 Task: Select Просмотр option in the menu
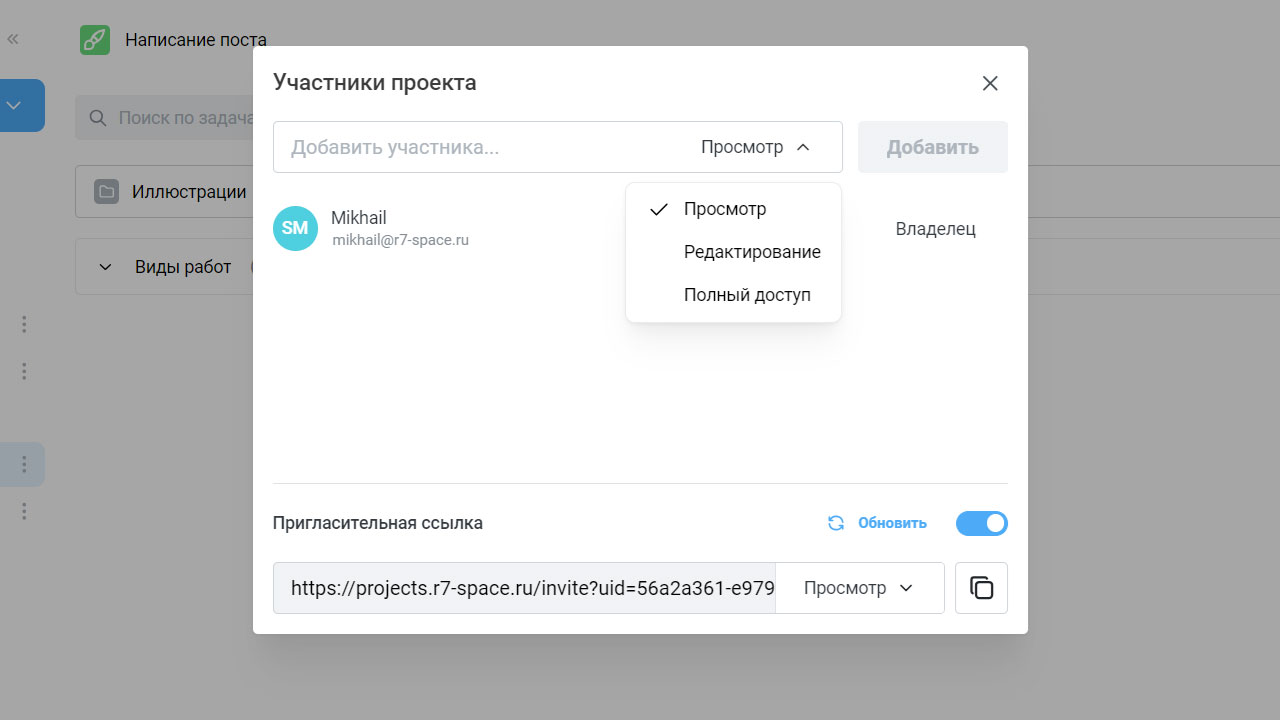733,209
